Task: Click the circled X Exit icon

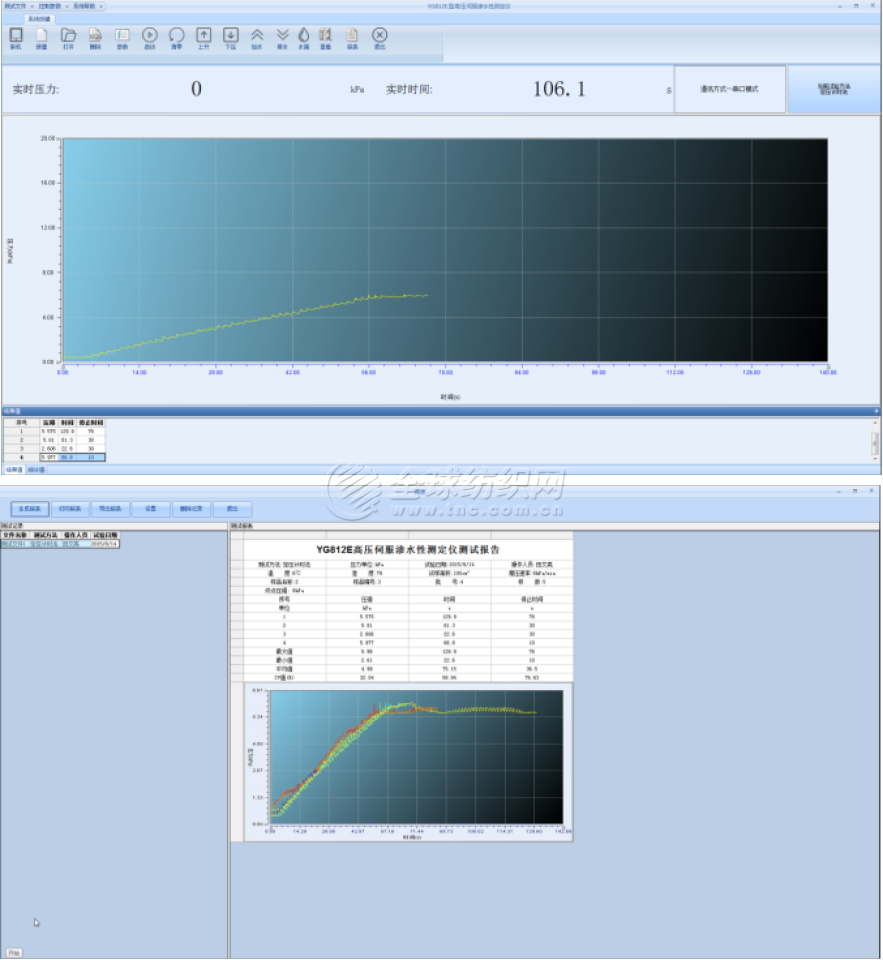Action: [380, 38]
